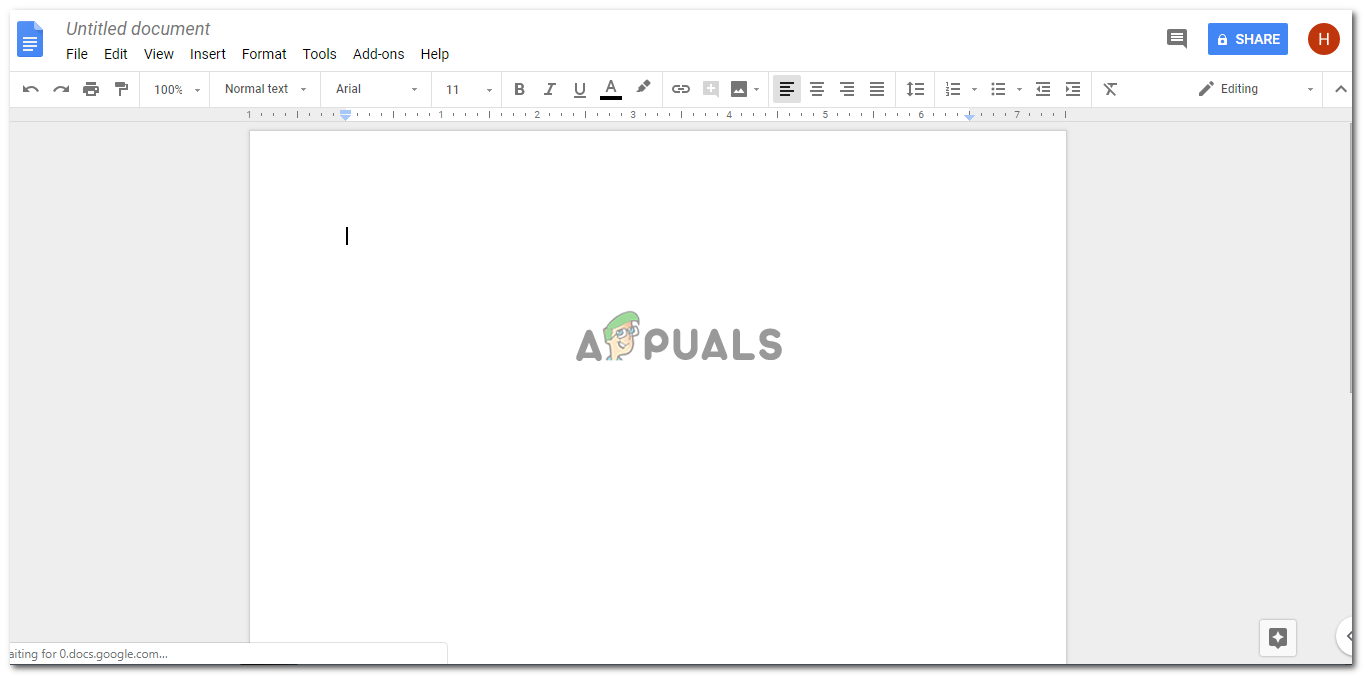Click the Google Docs home icon
The width and height of the screenshot is (1363, 676).
coord(30,40)
